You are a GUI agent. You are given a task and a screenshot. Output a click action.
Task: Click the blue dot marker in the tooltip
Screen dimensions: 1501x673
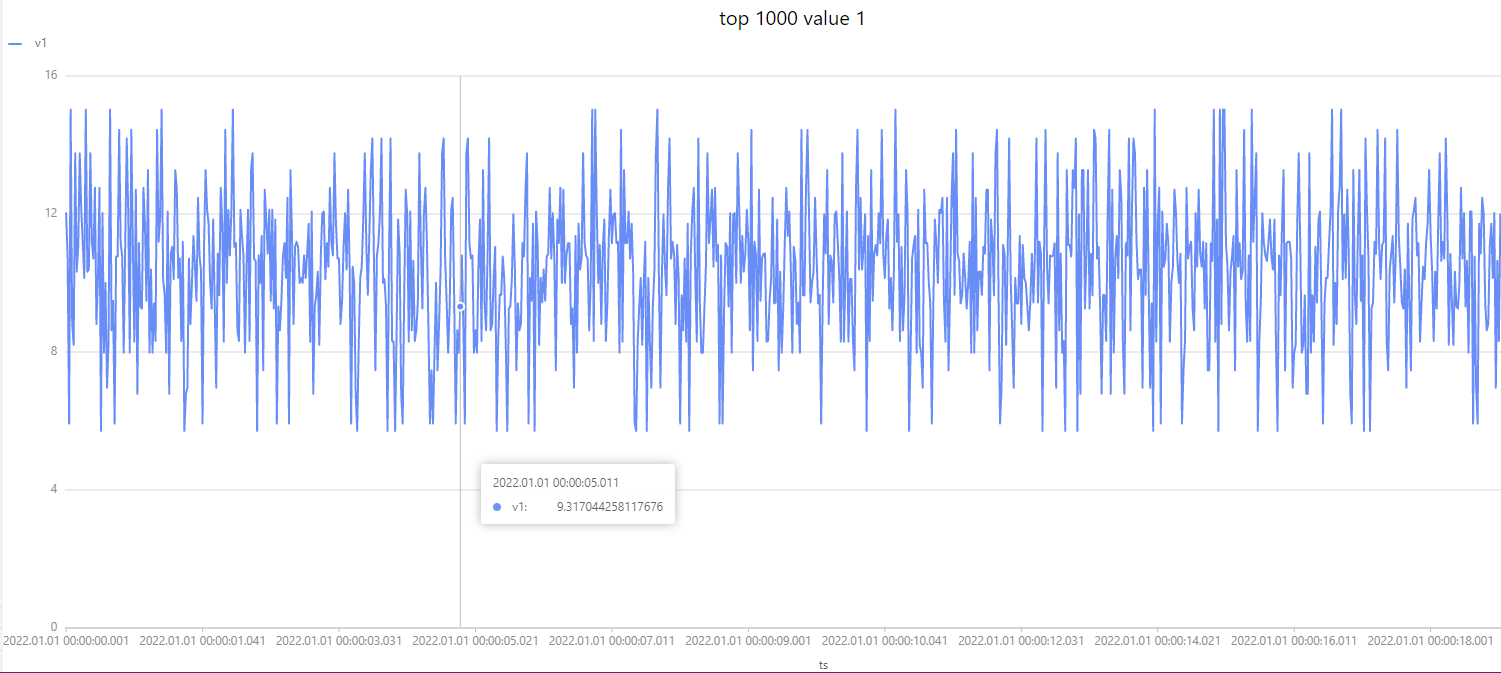tap(497, 507)
